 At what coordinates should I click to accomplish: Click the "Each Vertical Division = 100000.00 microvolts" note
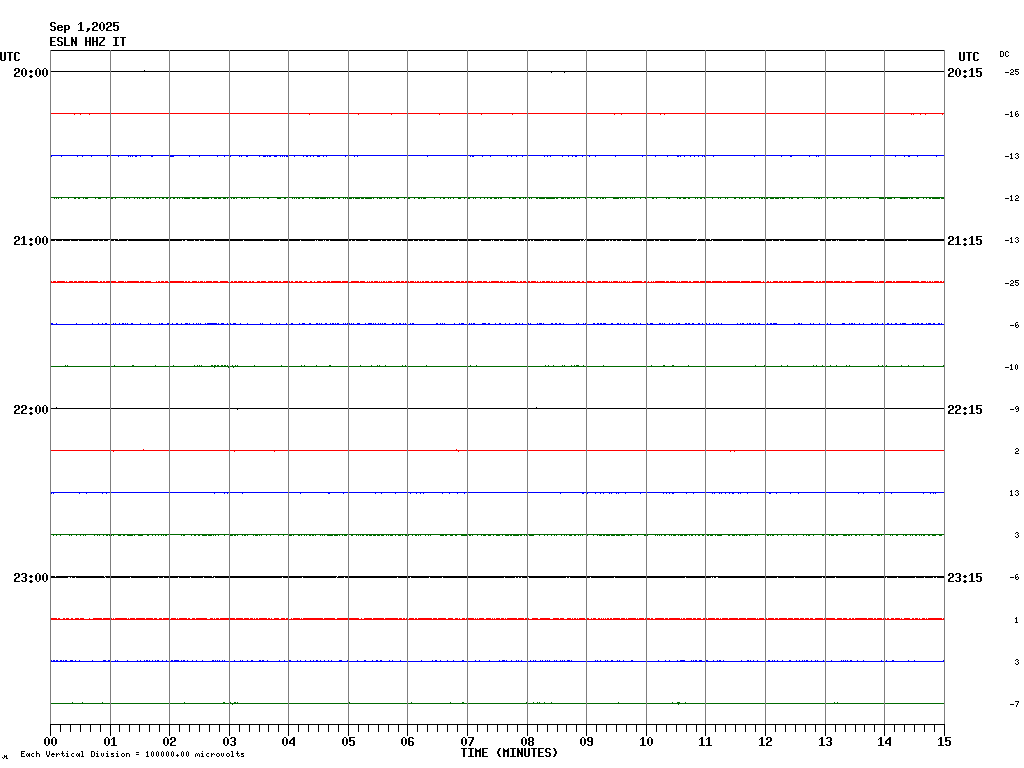pyautogui.click(x=133, y=754)
